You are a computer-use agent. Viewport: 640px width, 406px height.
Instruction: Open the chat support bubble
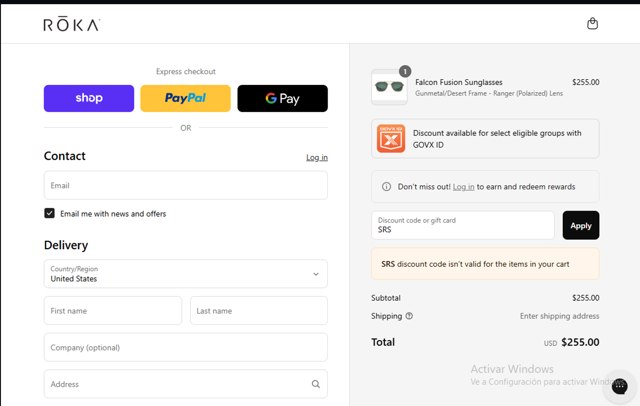click(620, 386)
